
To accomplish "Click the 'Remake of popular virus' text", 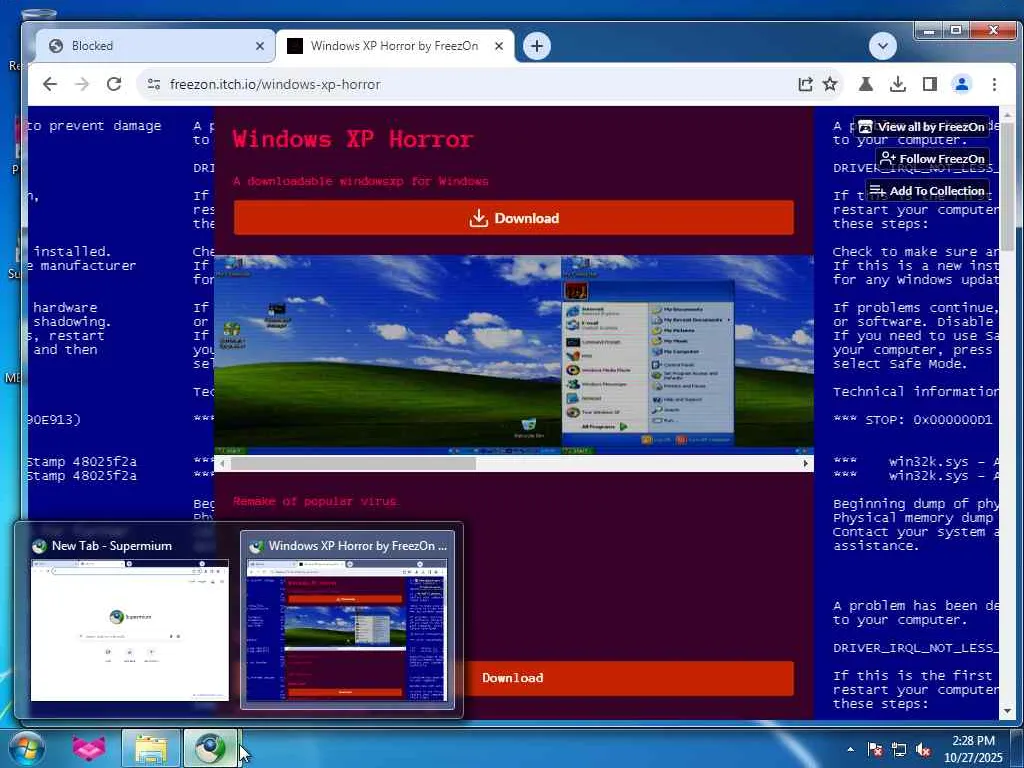I will click(x=315, y=502).
